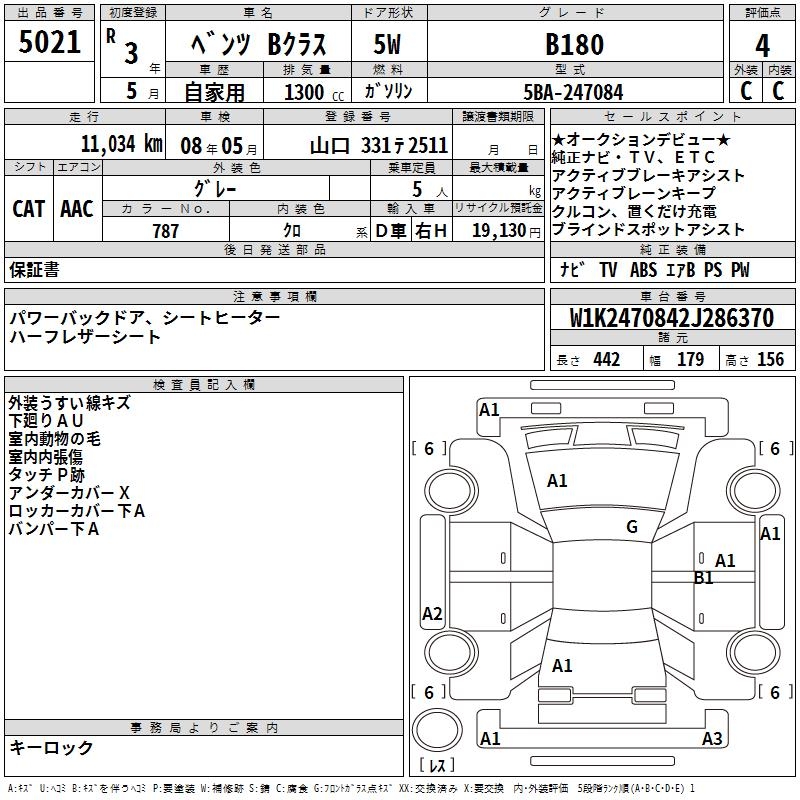Viewport: 800px width, 800px height.
Task: Select windshield mark G on diagram
Action: (632, 527)
